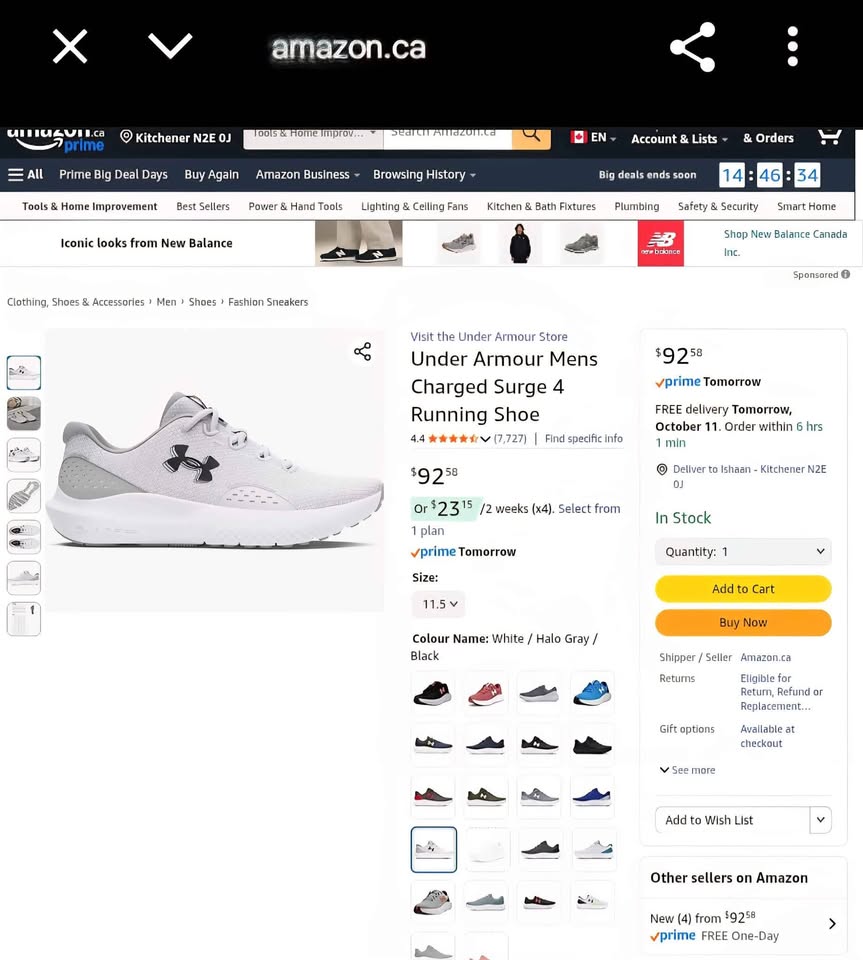Viewport: 863px width, 960px height.
Task: Open Prime Big Deal Days menu item
Action: click(113, 174)
